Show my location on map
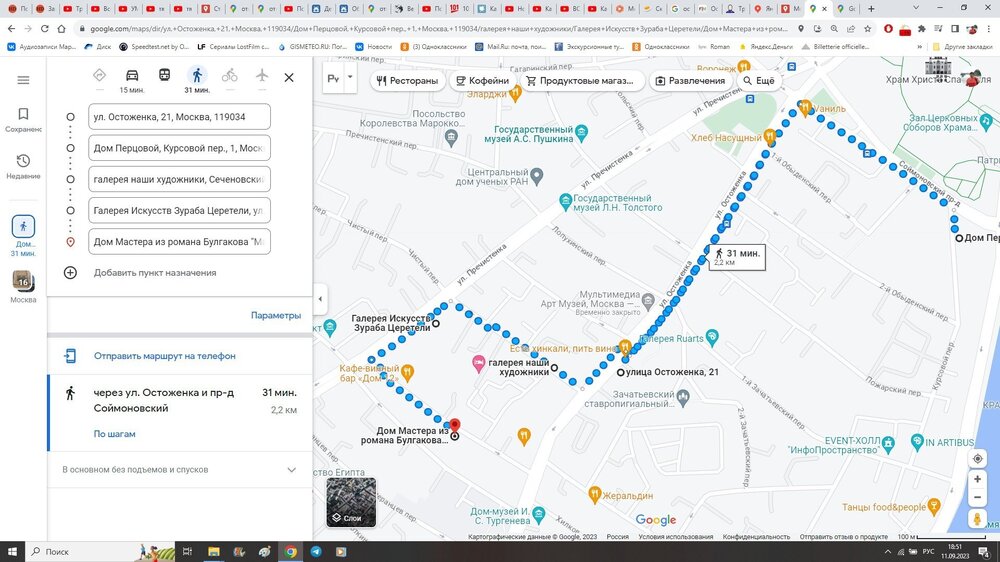Image resolution: width=1000 pixels, height=562 pixels. point(977,459)
